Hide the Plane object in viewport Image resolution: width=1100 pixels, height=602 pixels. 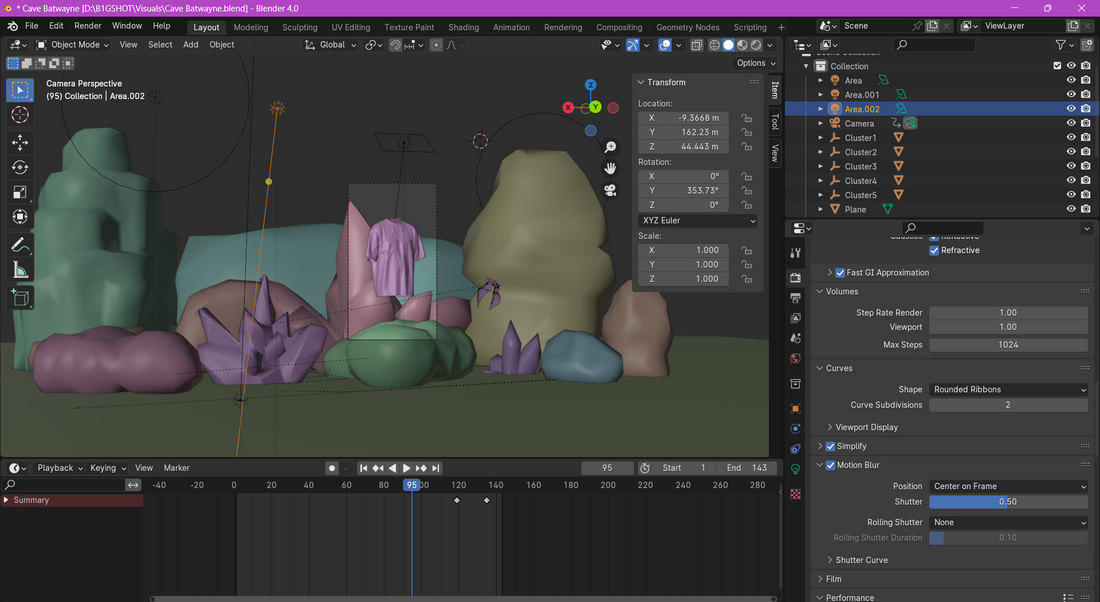point(1071,209)
